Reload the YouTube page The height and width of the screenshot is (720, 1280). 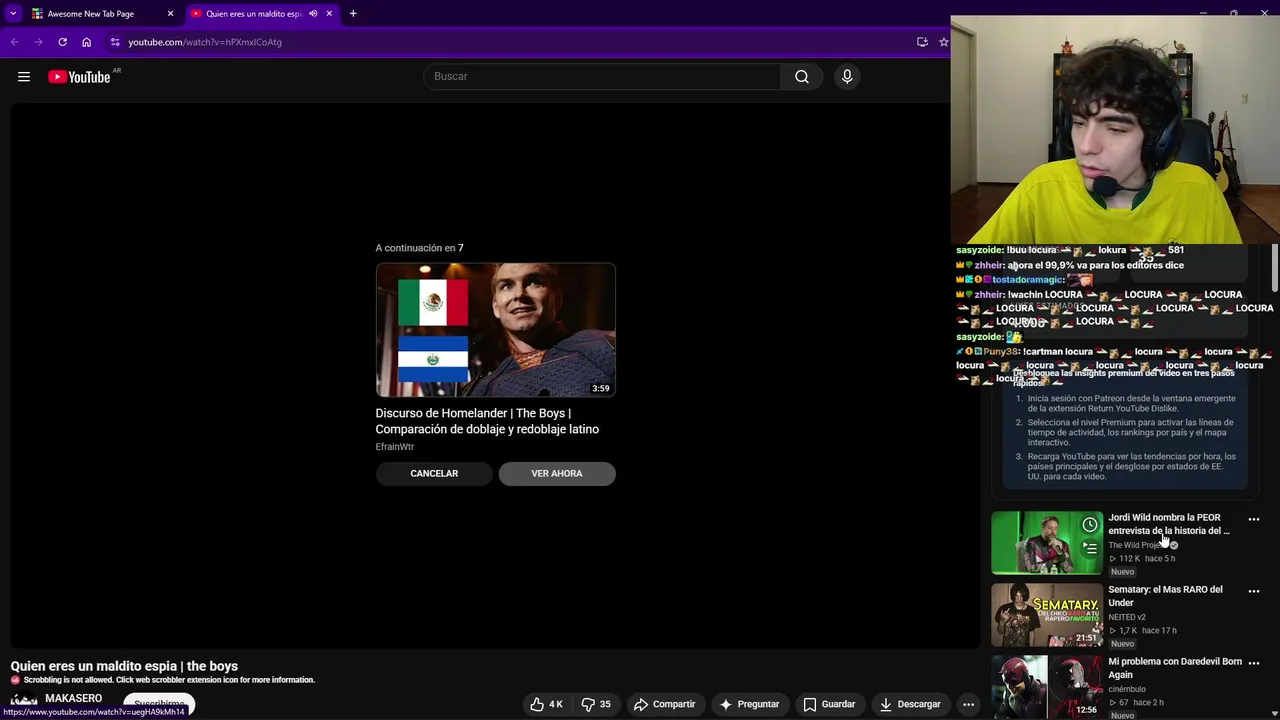coord(62,42)
